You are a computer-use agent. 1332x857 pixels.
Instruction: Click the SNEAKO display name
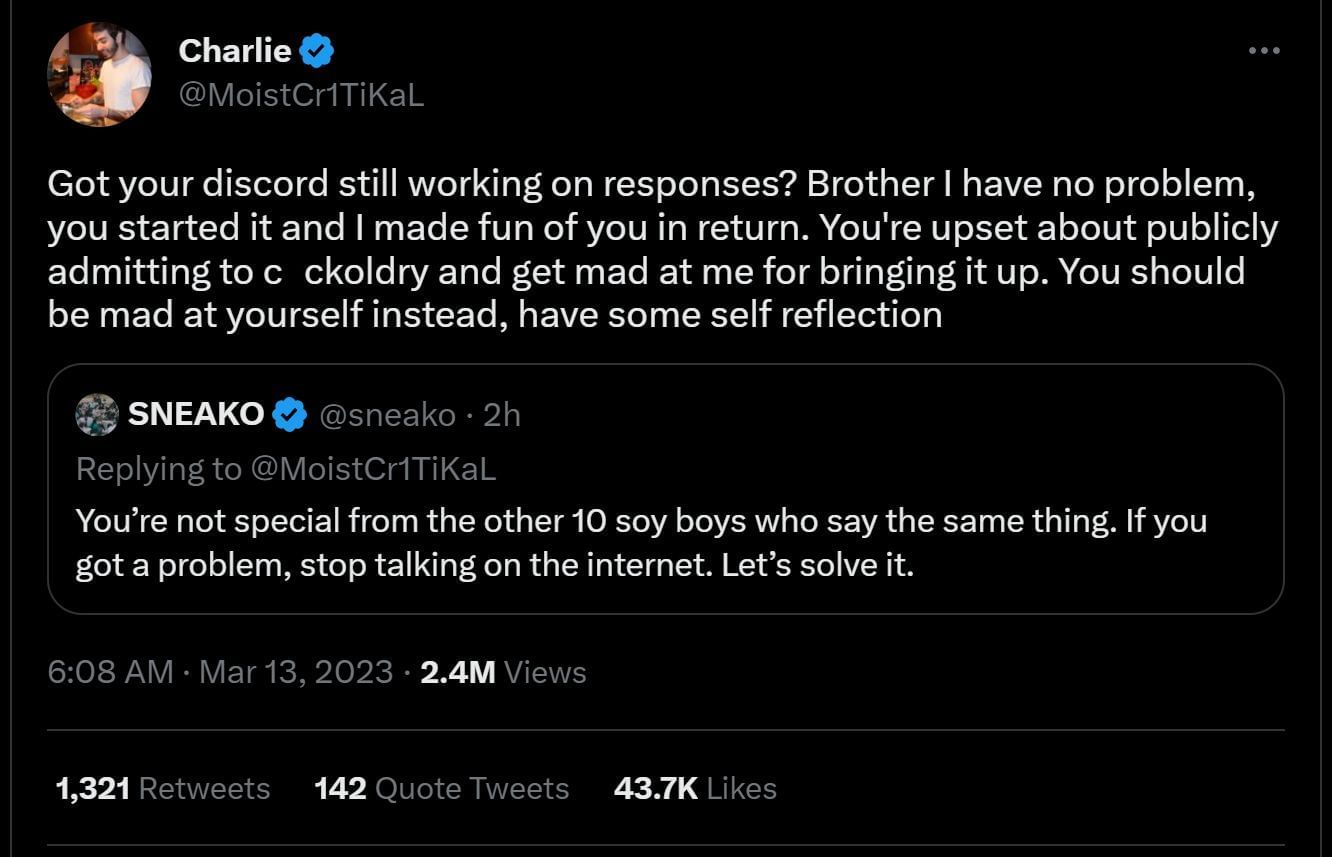(x=195, y=414)
